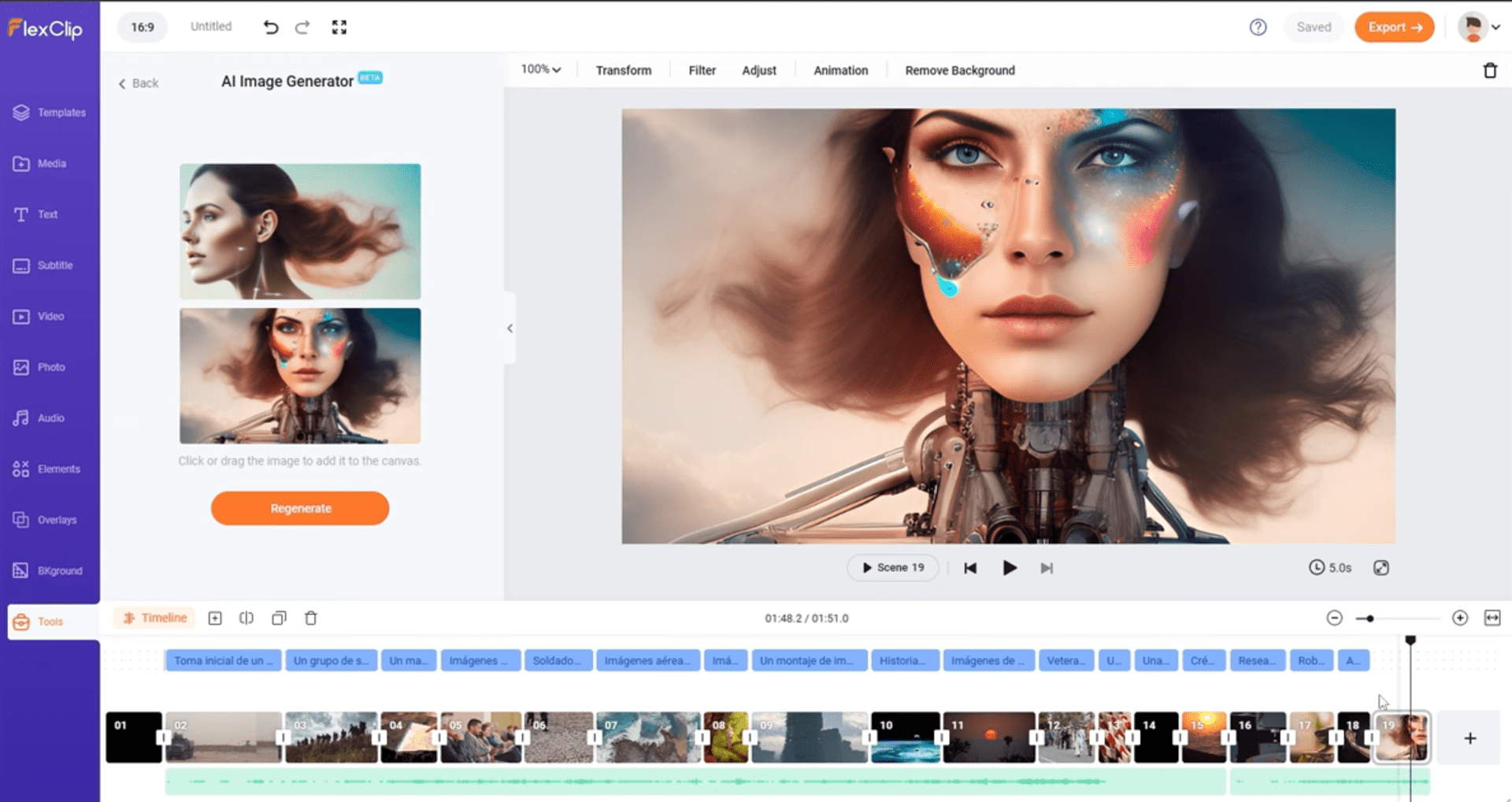This screenshot has height=802, width=1512.
Task: Play the video
Action: pyautogui.click(x=1010, y=568)
